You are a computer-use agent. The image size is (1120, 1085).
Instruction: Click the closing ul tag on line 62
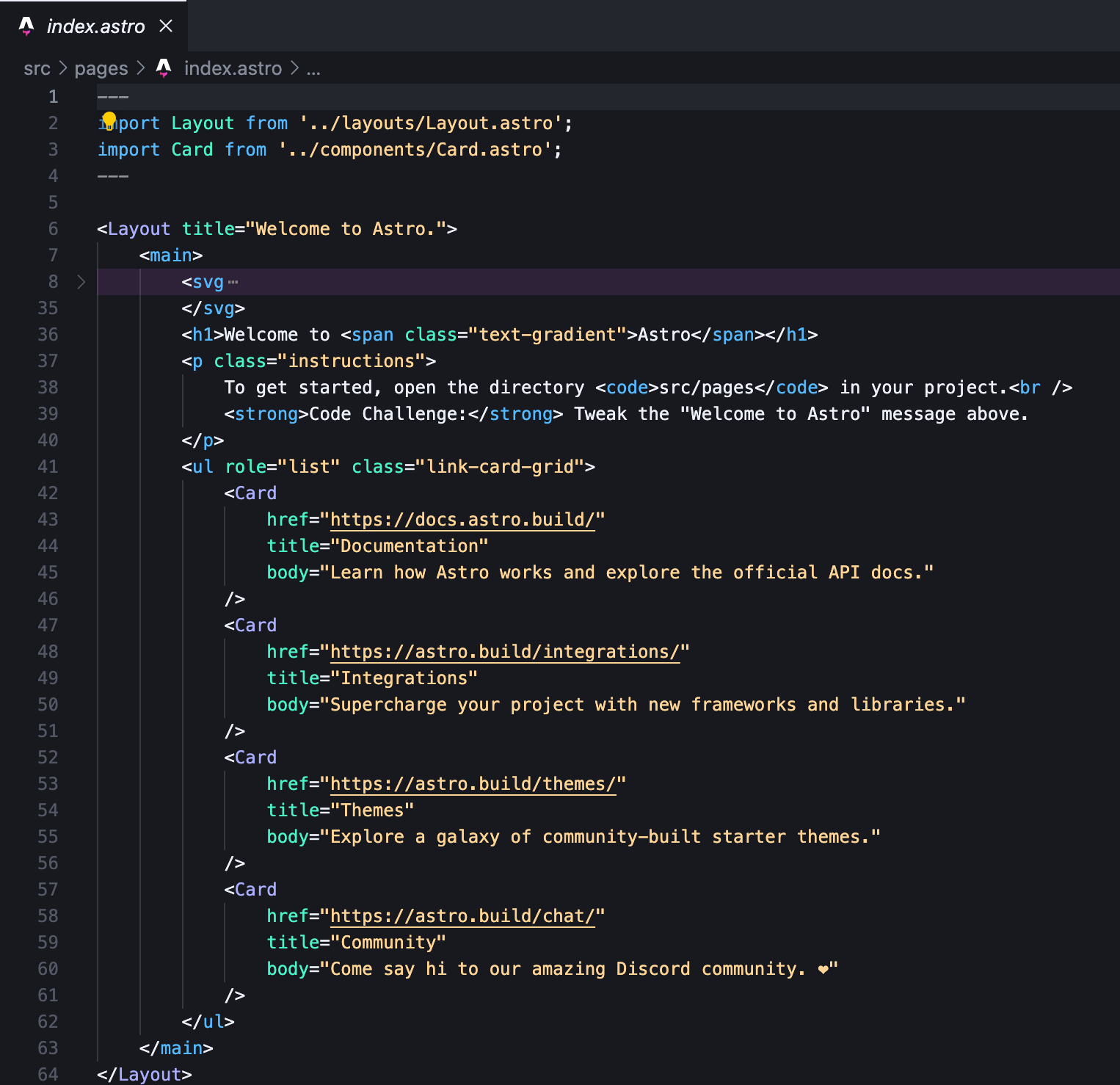pyautogui.click(x=208, y=1022)
